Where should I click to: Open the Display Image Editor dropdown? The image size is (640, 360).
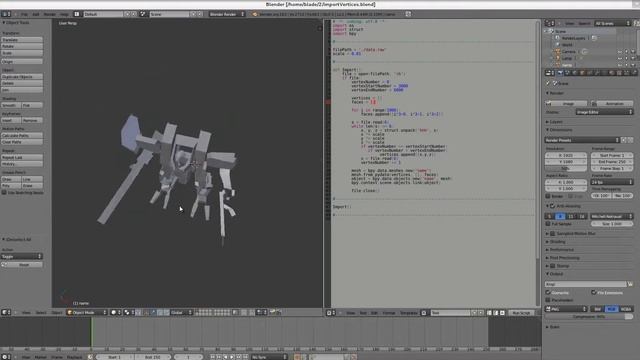tap(604, 112)
